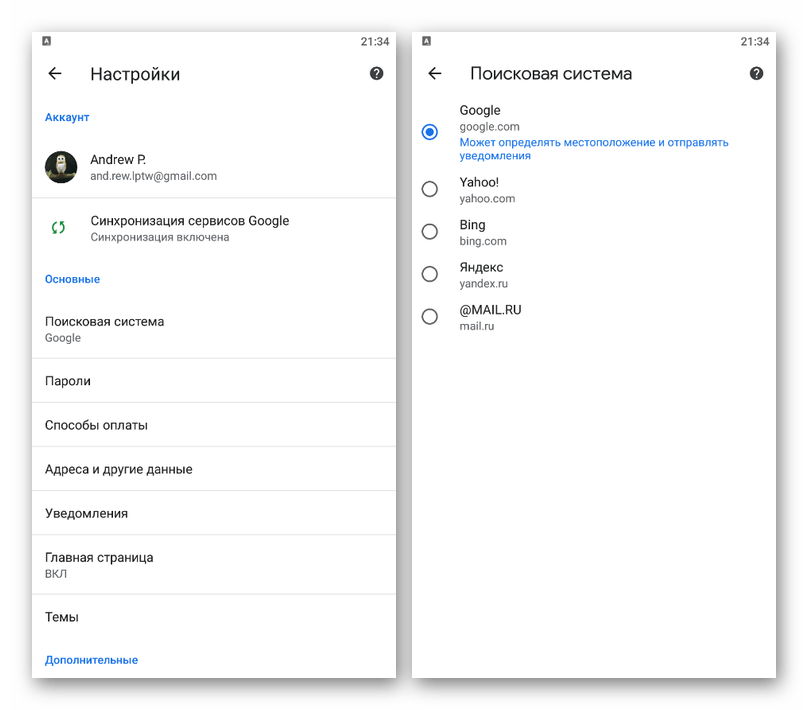Open Способы оплаты settings
Image resolution: width=808 pixels, height=710 pixels.
pyautogui.click(x=214, y=425)
